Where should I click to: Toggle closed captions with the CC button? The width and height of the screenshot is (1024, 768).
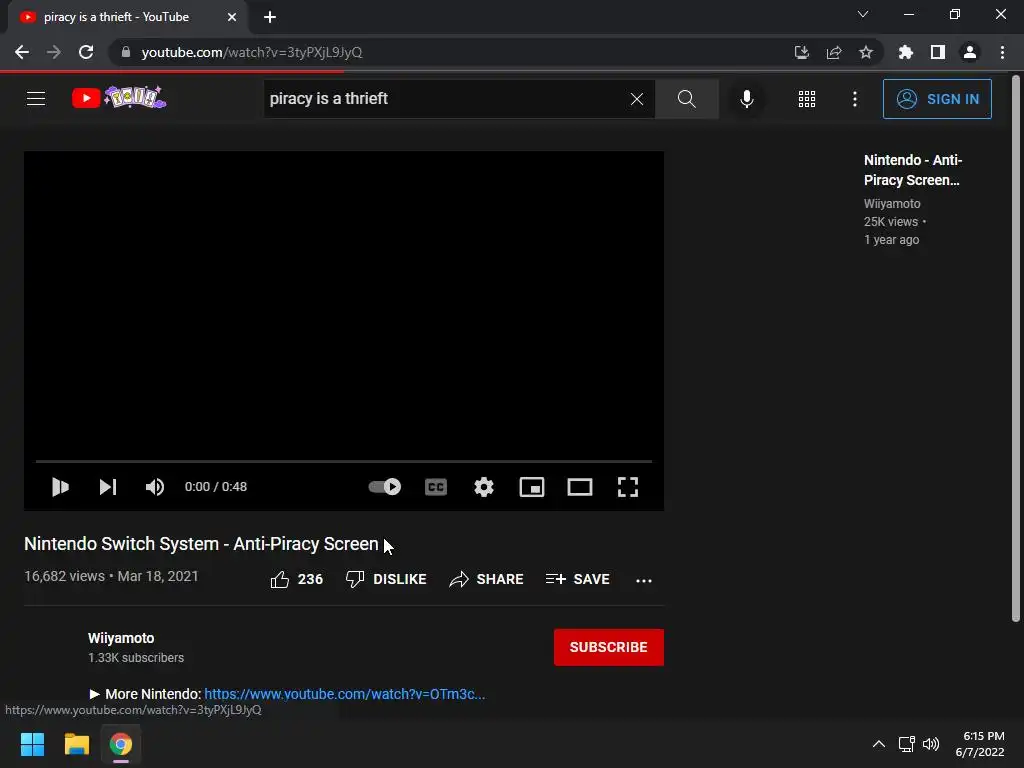(x=436, y=487)
